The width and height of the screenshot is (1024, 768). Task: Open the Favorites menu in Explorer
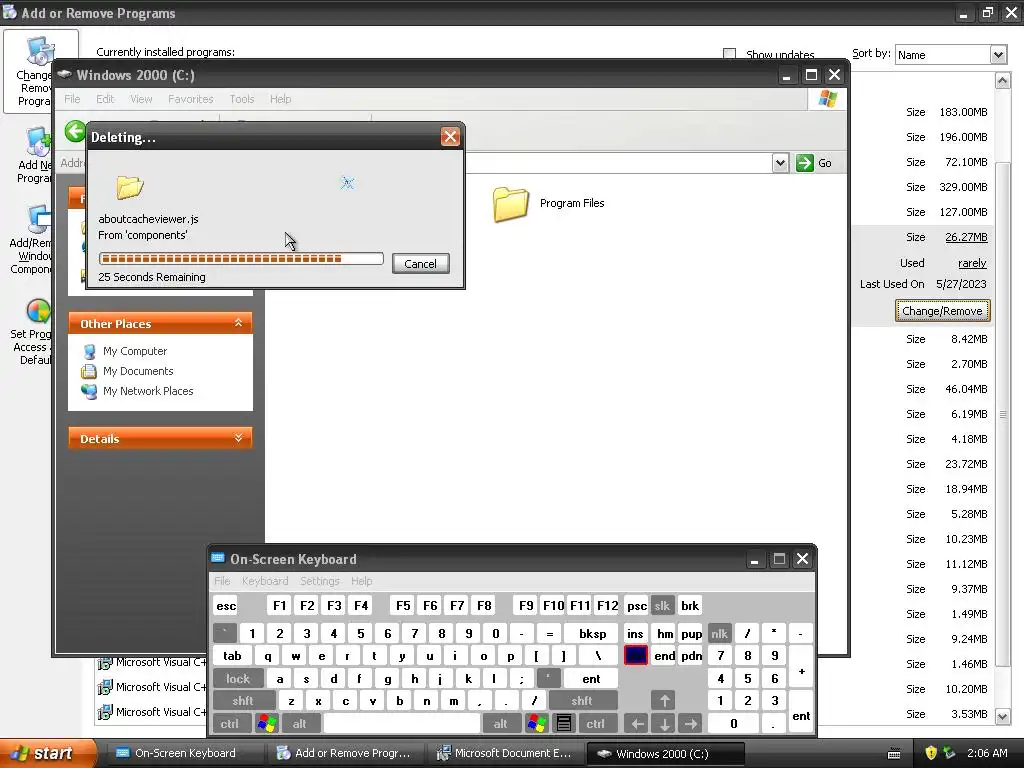[191, 99]
